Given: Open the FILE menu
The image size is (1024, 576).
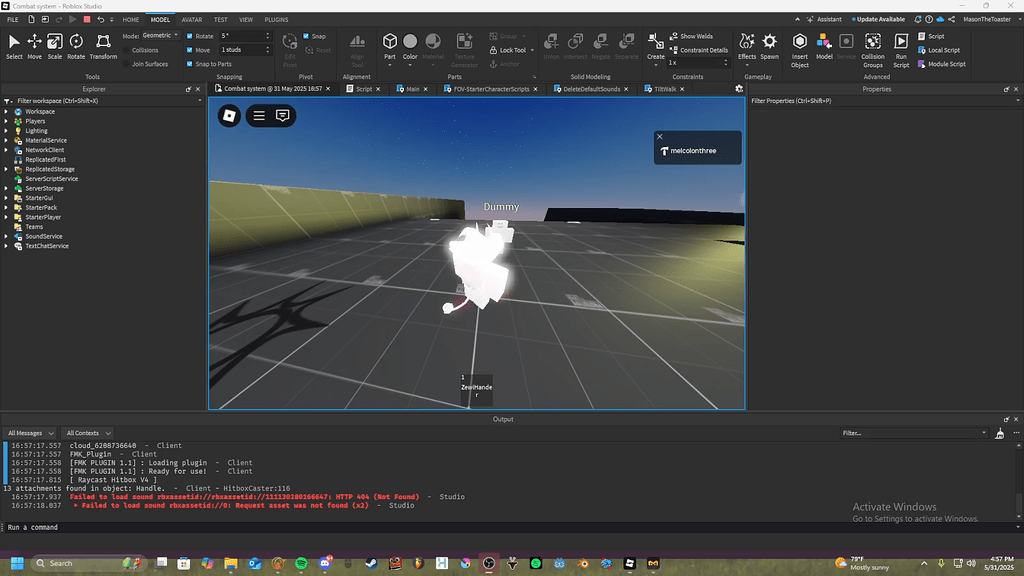Looking at the screenshot, I should click(x=12, y=20).
